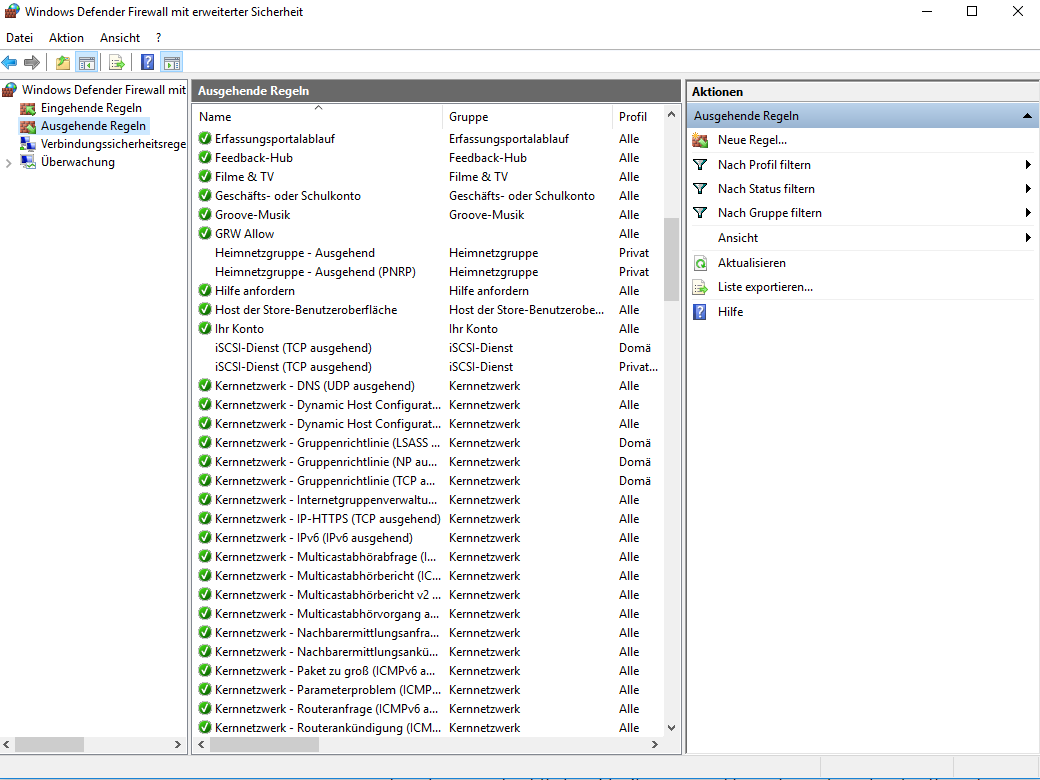Click the funnel icon for Nach Profil filtern

tap(700, 164)
